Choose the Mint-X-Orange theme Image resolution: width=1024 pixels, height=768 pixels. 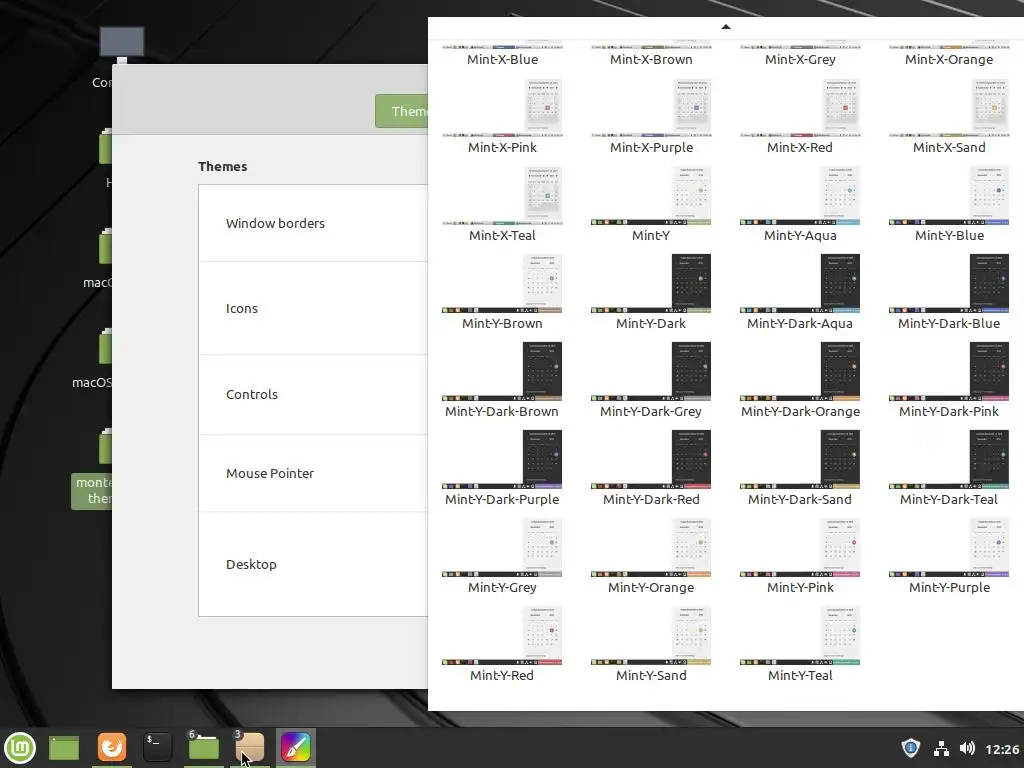tap(949, 52)
